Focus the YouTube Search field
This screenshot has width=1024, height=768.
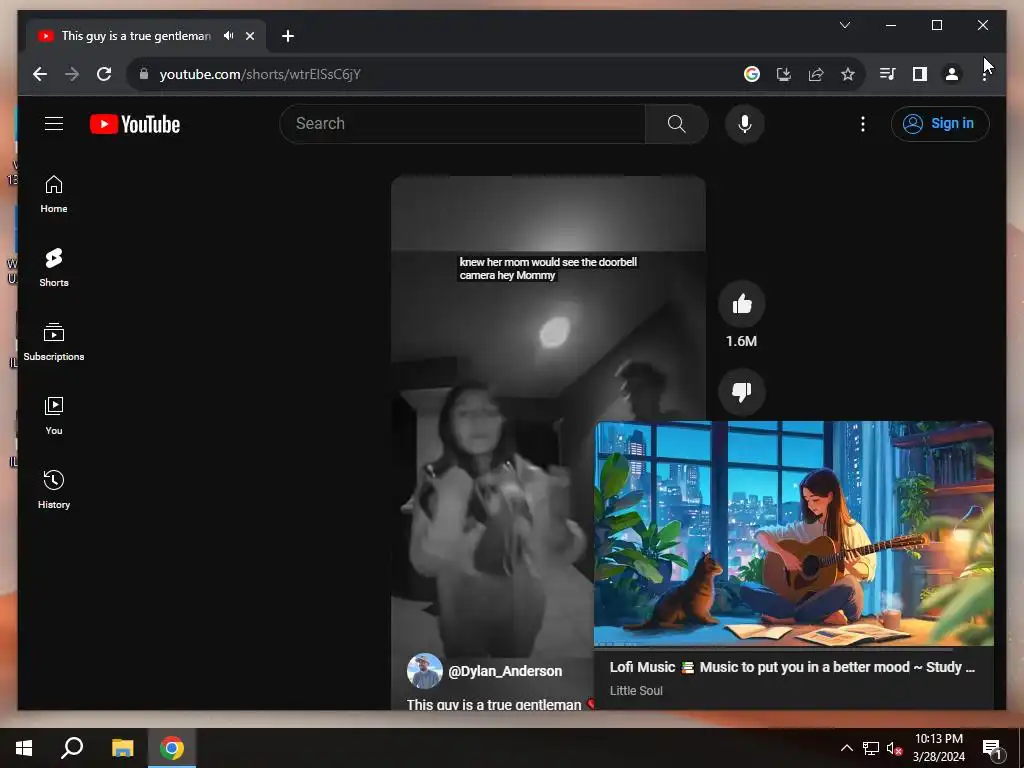click(462, 123)
